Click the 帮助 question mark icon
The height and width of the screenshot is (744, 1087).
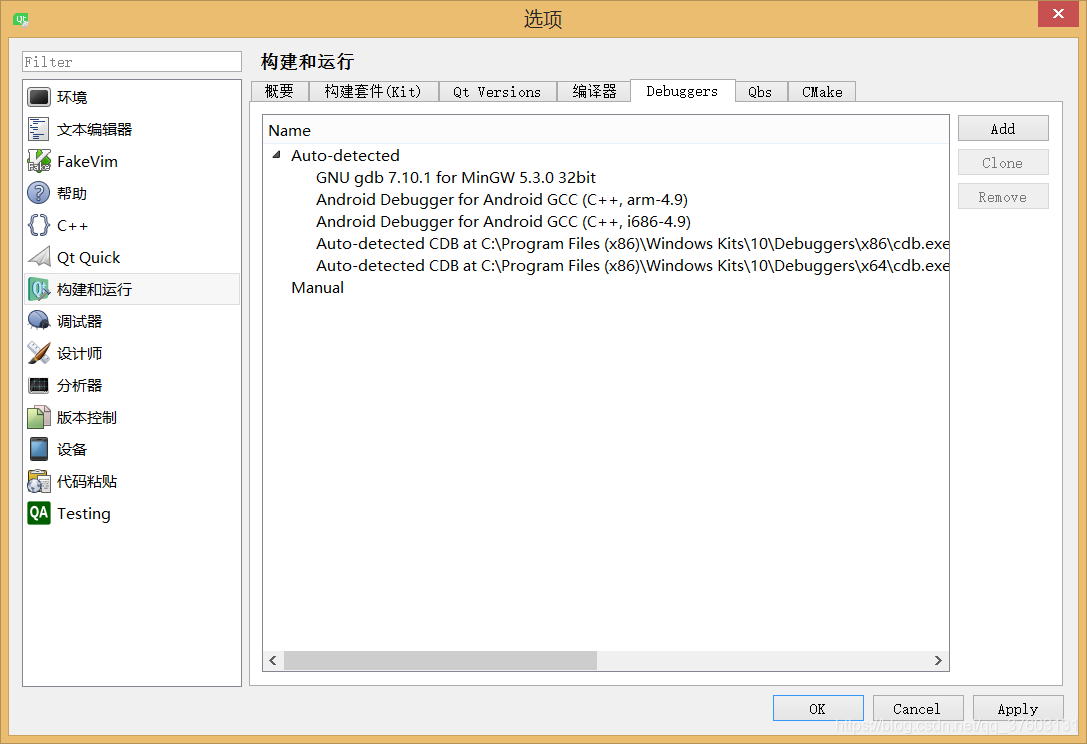click(x=39, y=193)
